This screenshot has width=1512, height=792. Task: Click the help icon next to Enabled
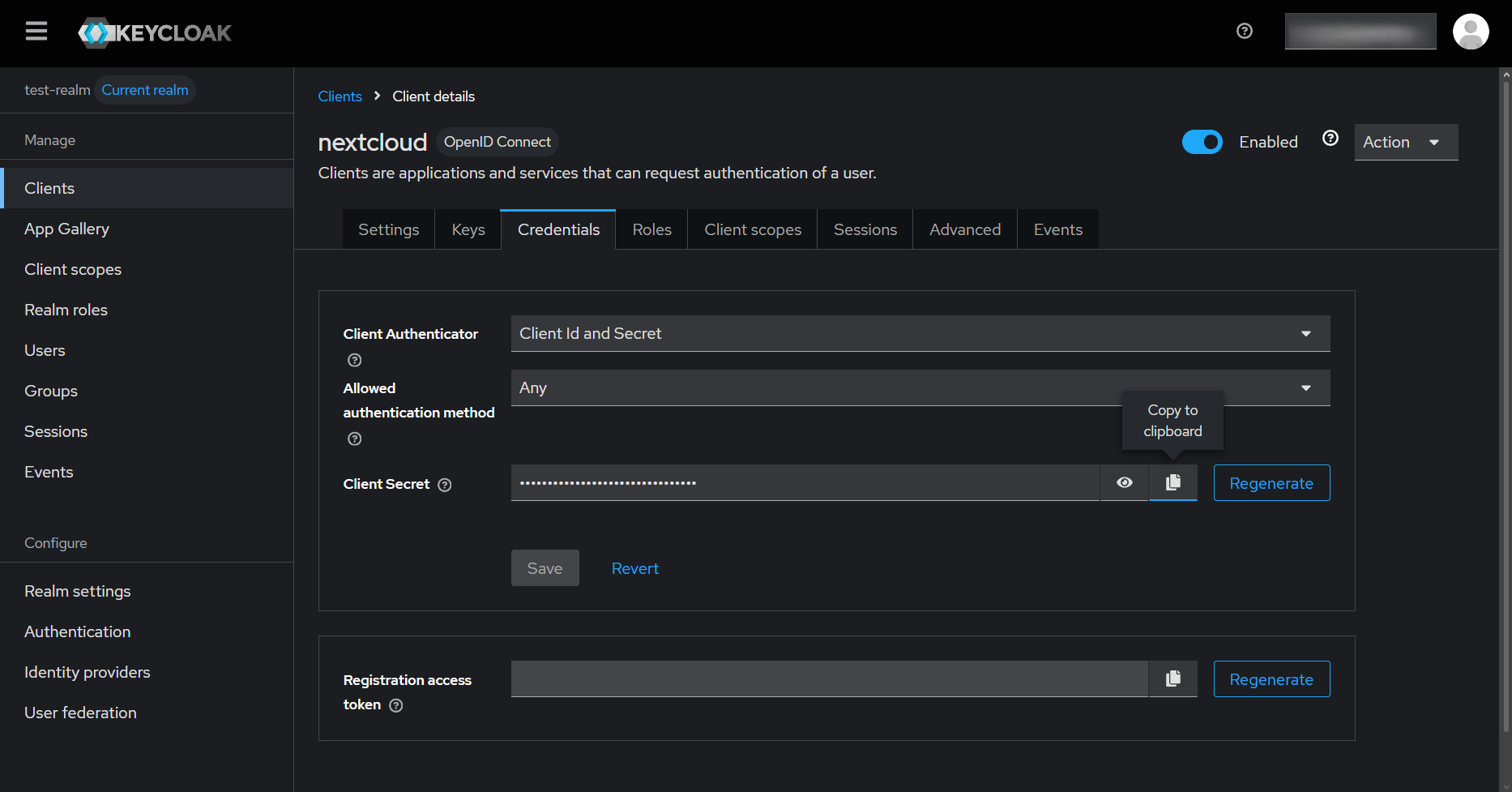pyautogui.click(x=1330, y=138)
